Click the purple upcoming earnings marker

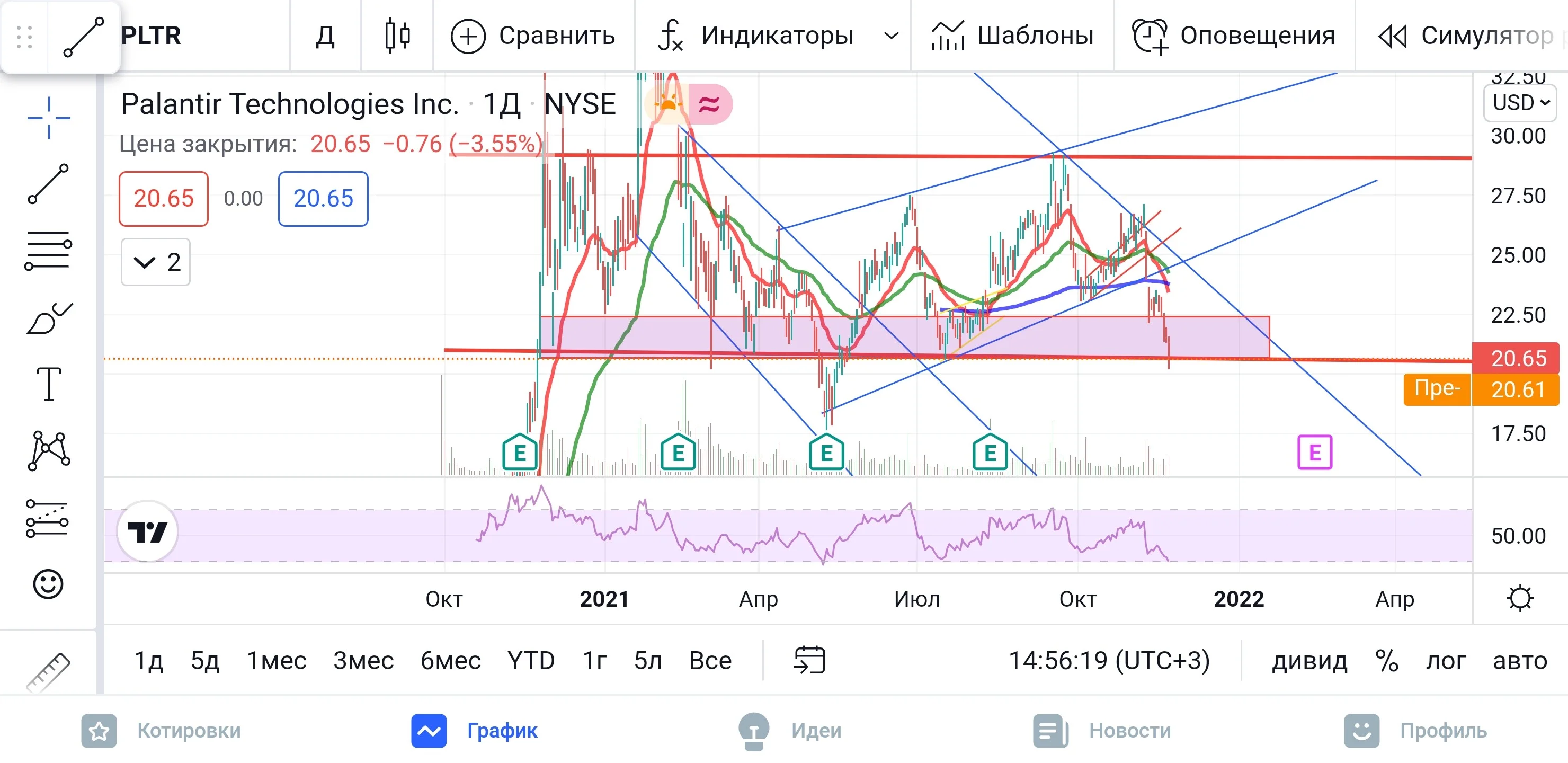click(x=1315, y=453)
